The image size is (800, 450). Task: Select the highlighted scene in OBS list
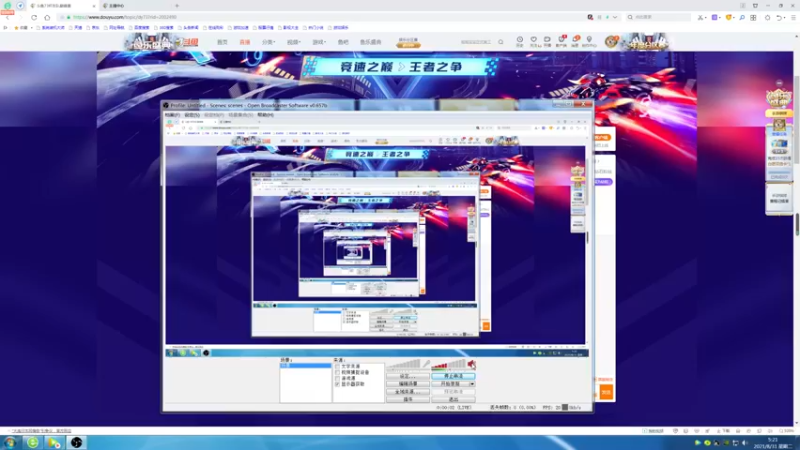(x=305, y=366)
